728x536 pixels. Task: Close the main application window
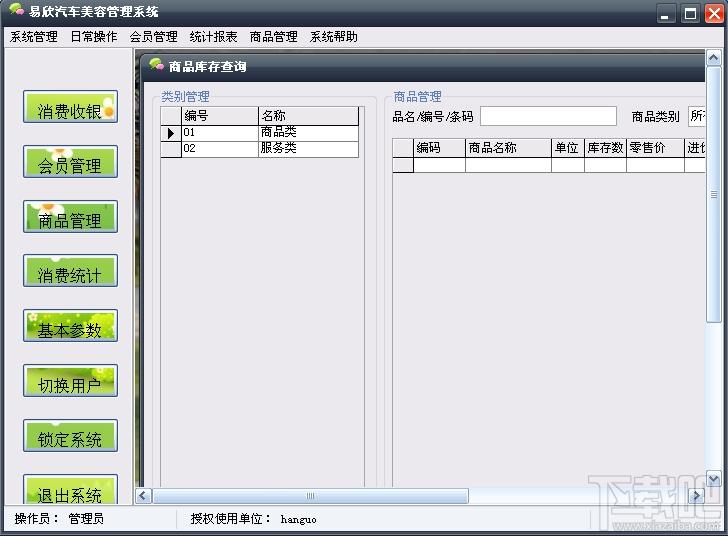(714, 14)
